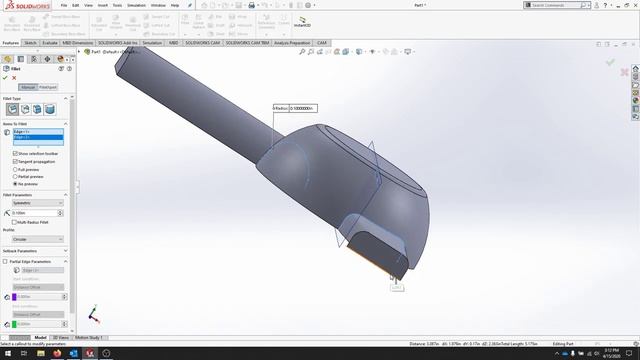Select Constant Size Fillet type

[x=12, y=109]
